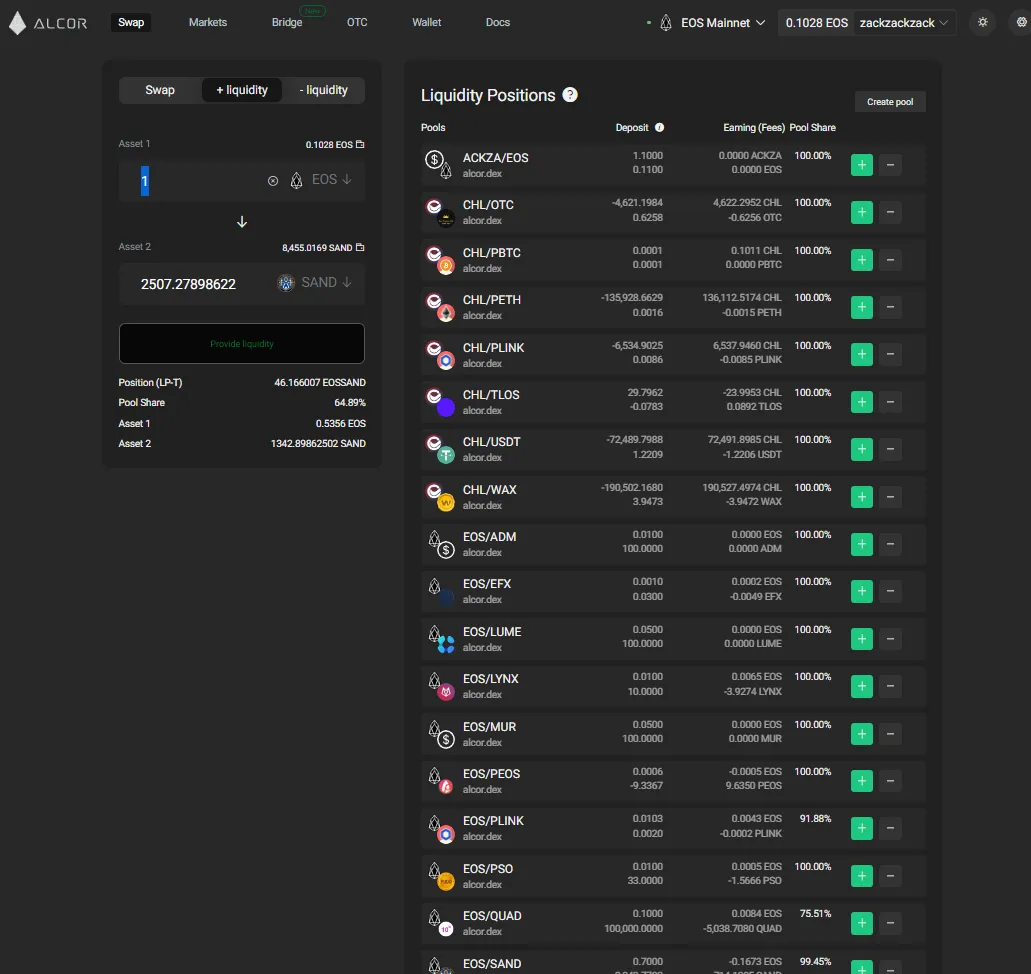Click the Alcor logo
The width and height of the screenshot is (1031, 974).
click(x=48, y=22)
